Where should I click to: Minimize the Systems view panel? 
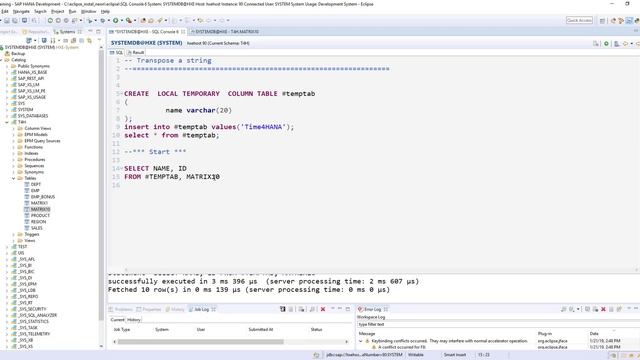(90, 31)
